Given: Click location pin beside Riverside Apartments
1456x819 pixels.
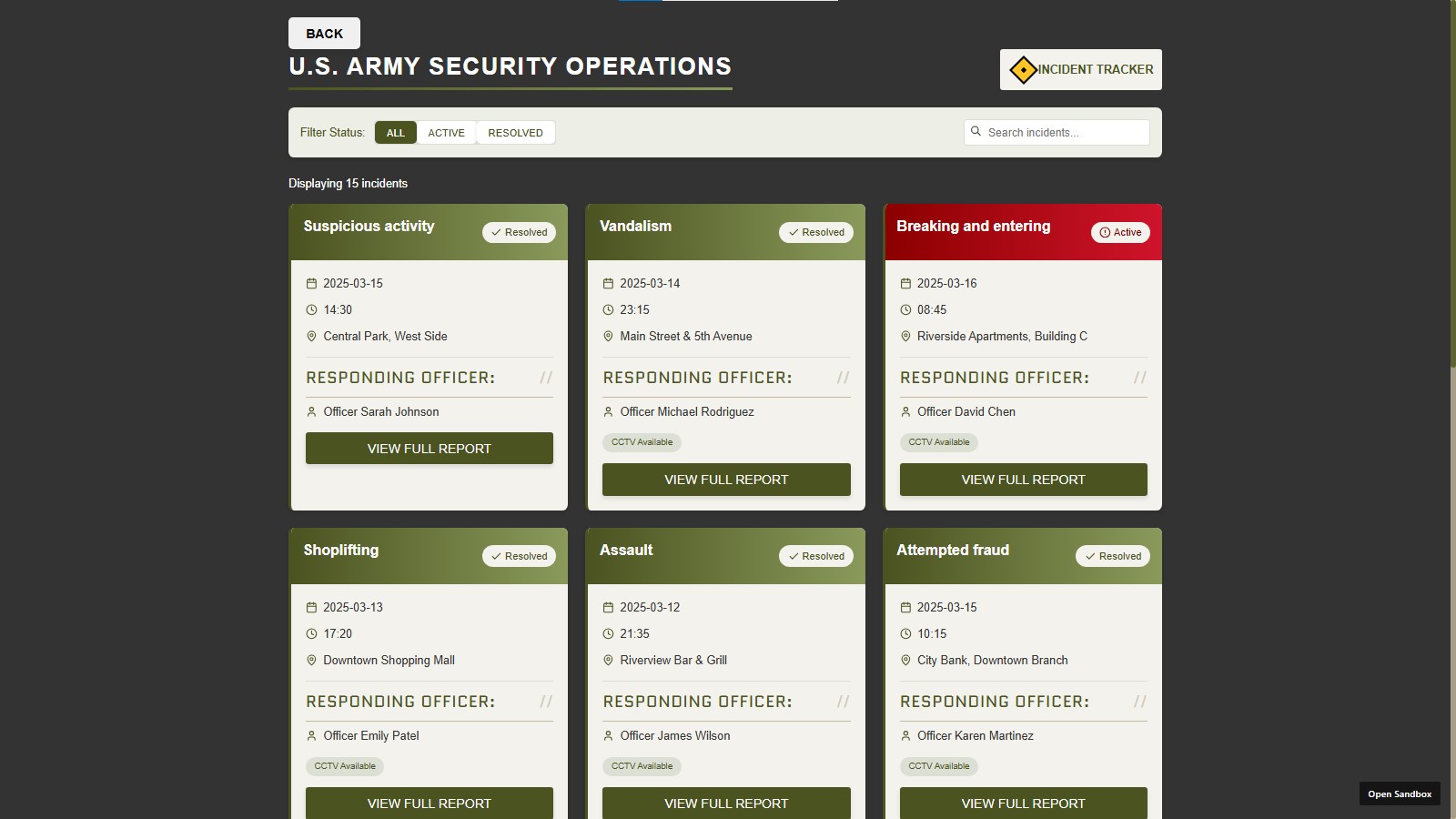Looking at the screenshot, I should coord(905,337).
